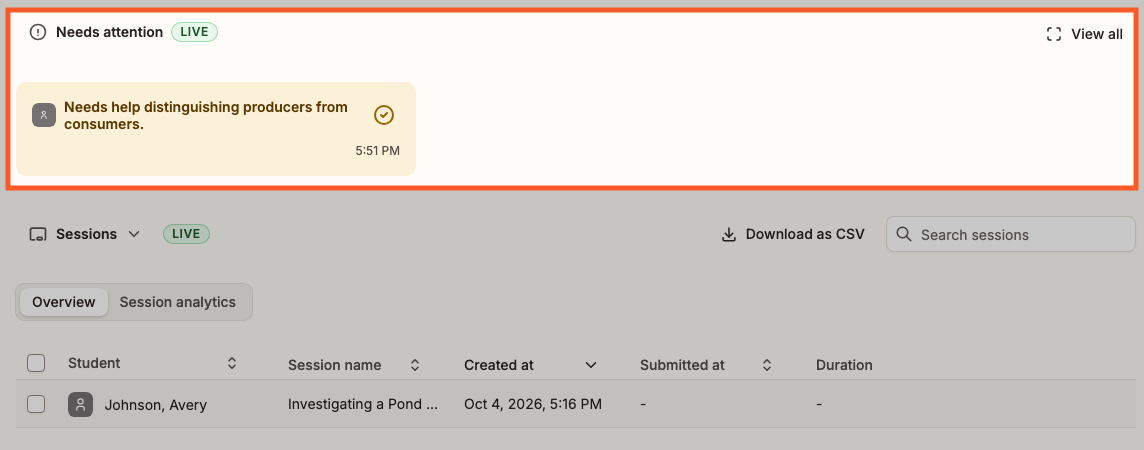Click the Duration column header
The width and height of the screenshot is (1144, 450).
(844, 365)
